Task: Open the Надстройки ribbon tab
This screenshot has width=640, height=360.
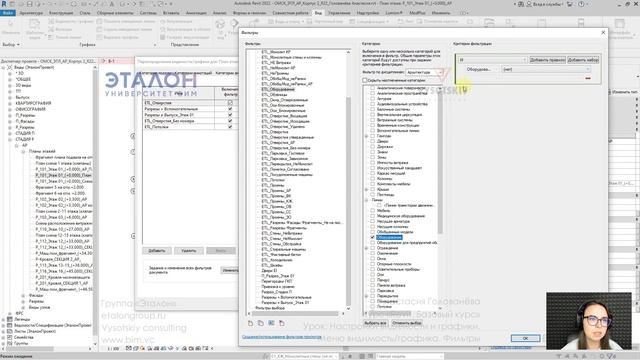Action: coord(367,13)
